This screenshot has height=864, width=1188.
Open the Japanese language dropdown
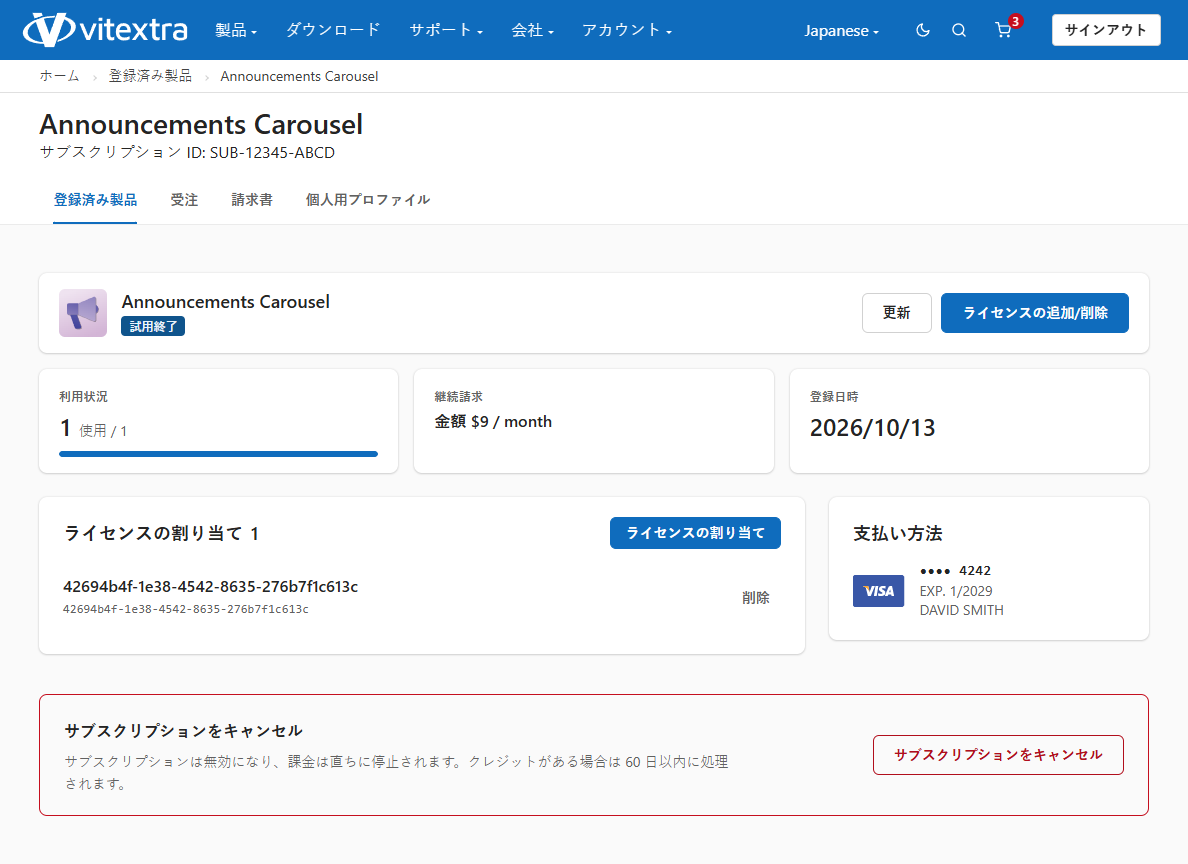[841, 31]
